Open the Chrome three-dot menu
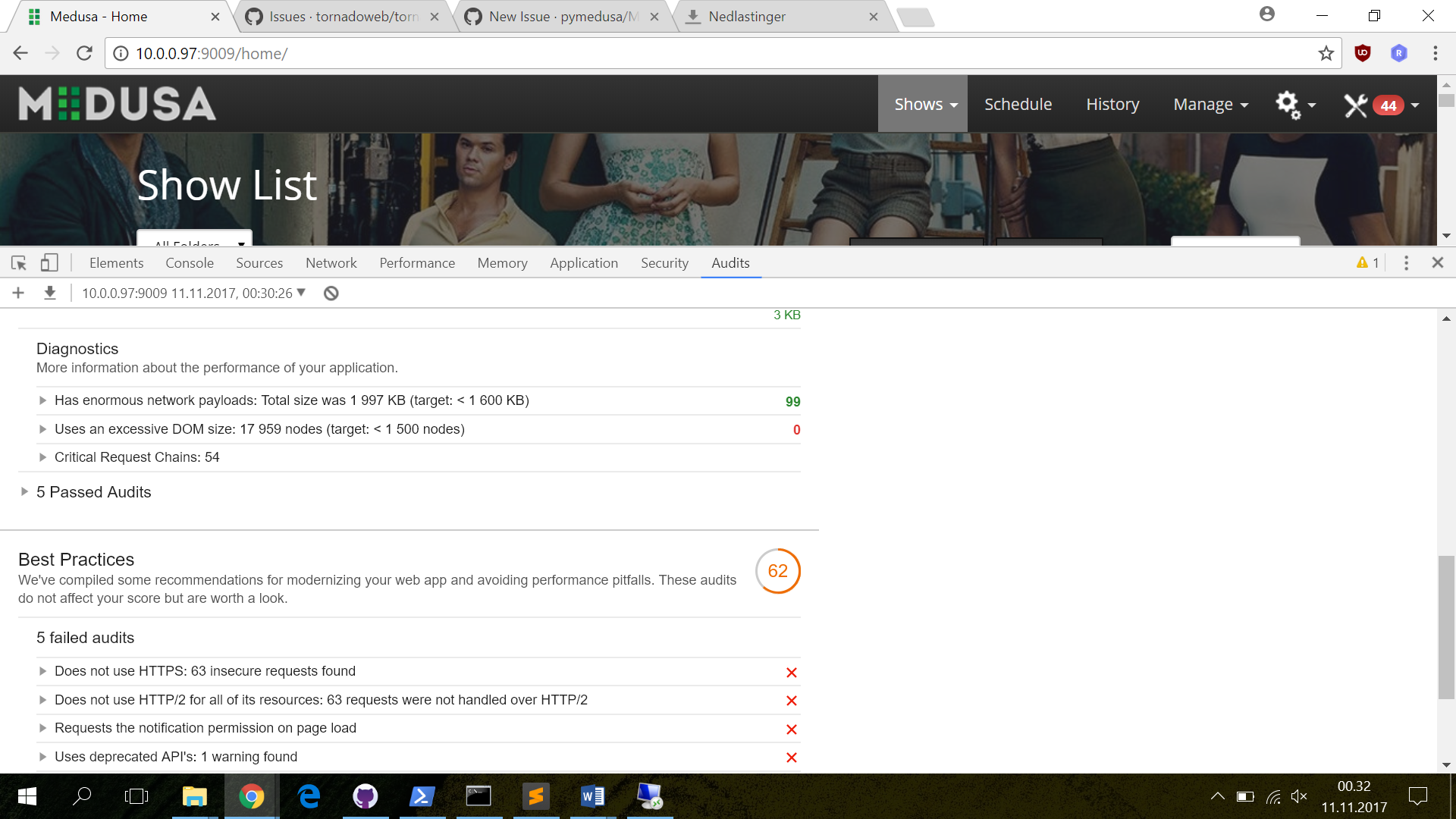This screenshot has width=1456, height=819. pos(1435,53)
